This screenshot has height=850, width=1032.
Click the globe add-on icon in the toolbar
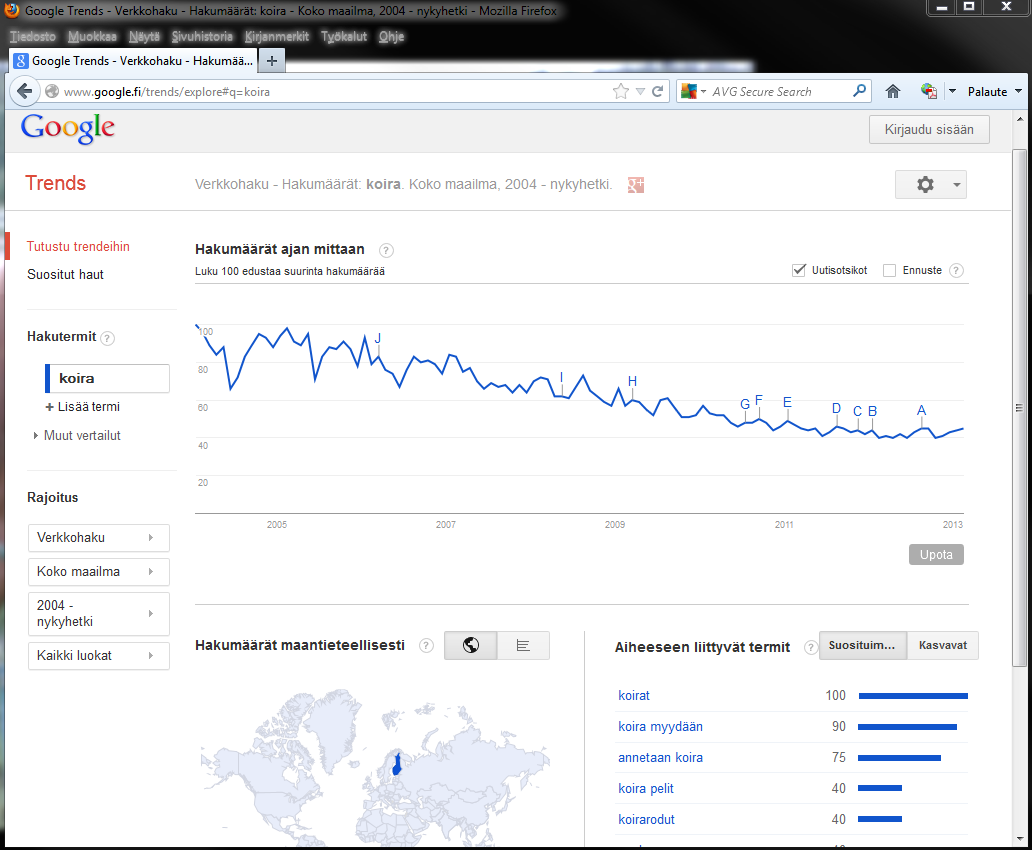(x=929, y=92)
